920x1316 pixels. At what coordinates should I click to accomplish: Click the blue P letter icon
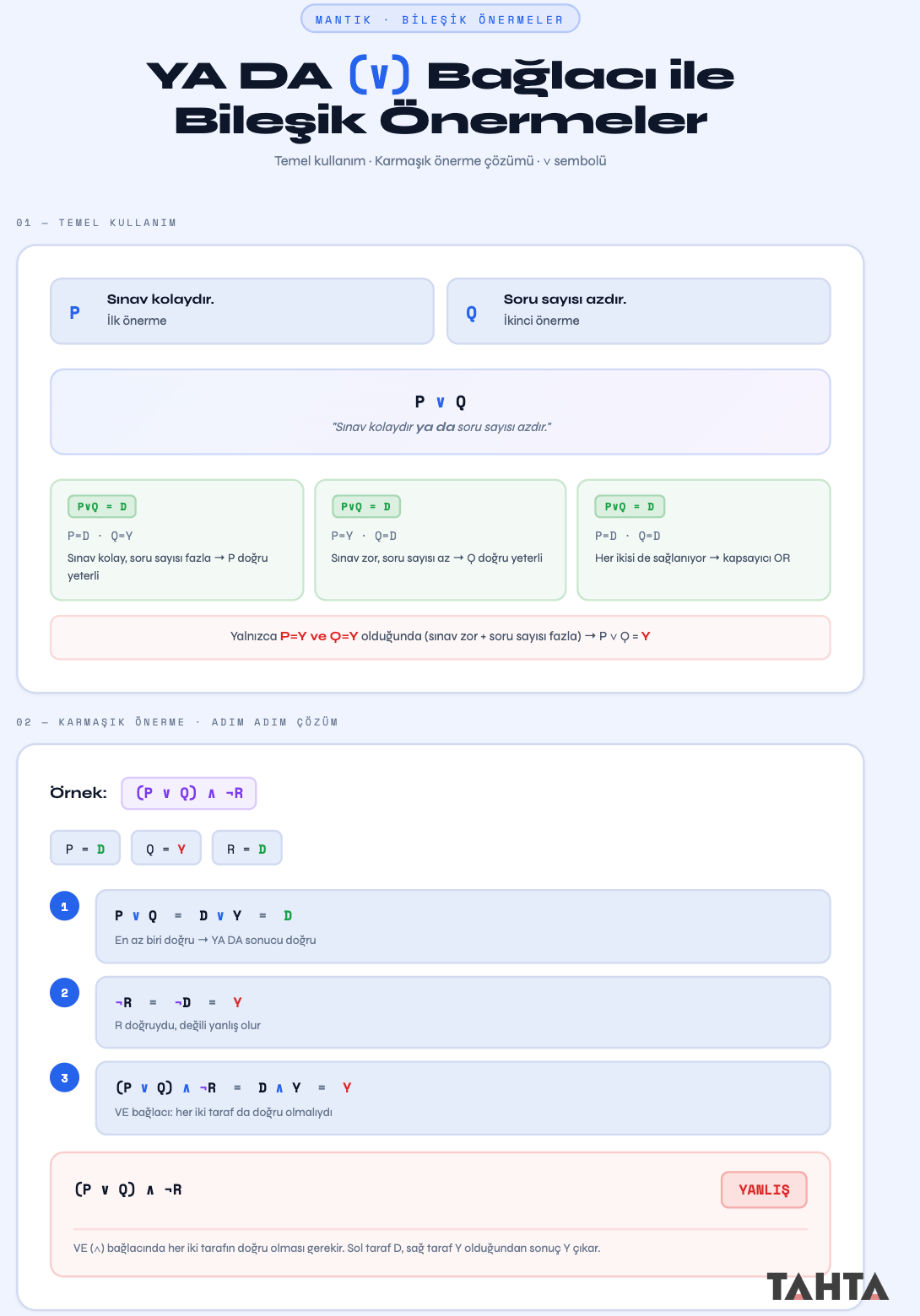coord(75,312)
